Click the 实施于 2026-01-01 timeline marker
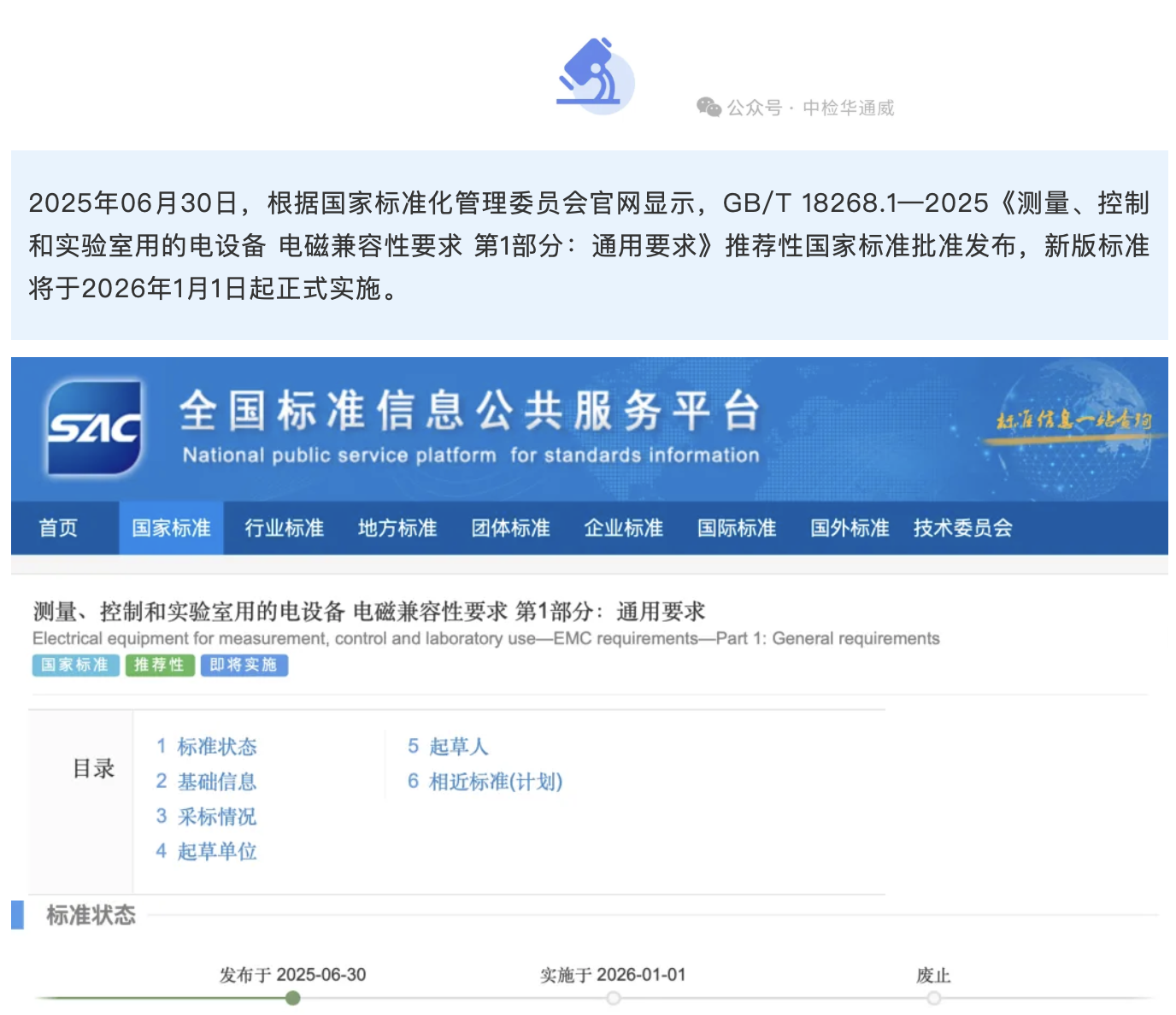Screen dimensions: 1176x1015 pyautogui.click(x=614, y=998)
